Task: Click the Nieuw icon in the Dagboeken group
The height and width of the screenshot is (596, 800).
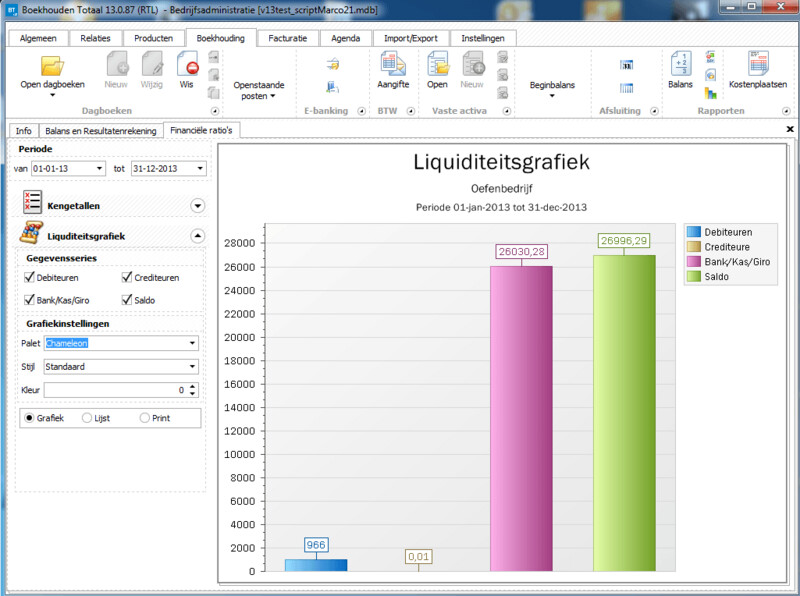Action: click(x=117, y=64)
